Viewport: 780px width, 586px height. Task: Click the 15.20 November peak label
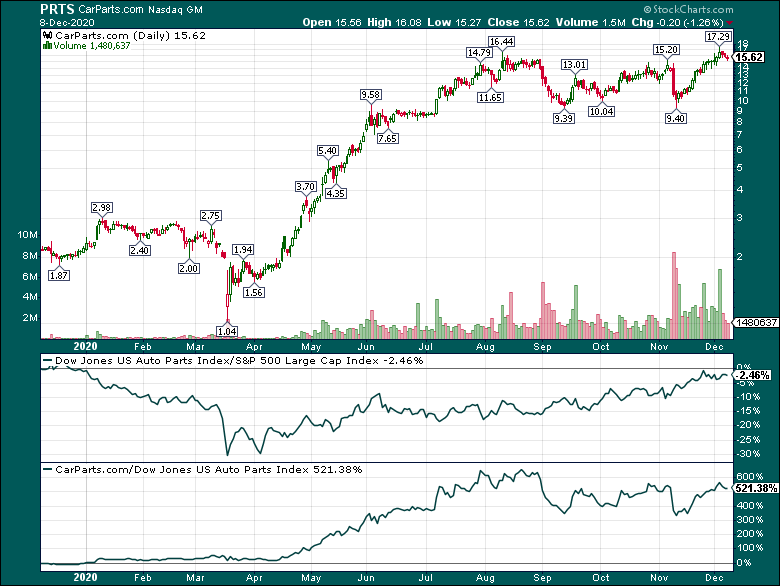pyautogui.click(x=666, y=50)
